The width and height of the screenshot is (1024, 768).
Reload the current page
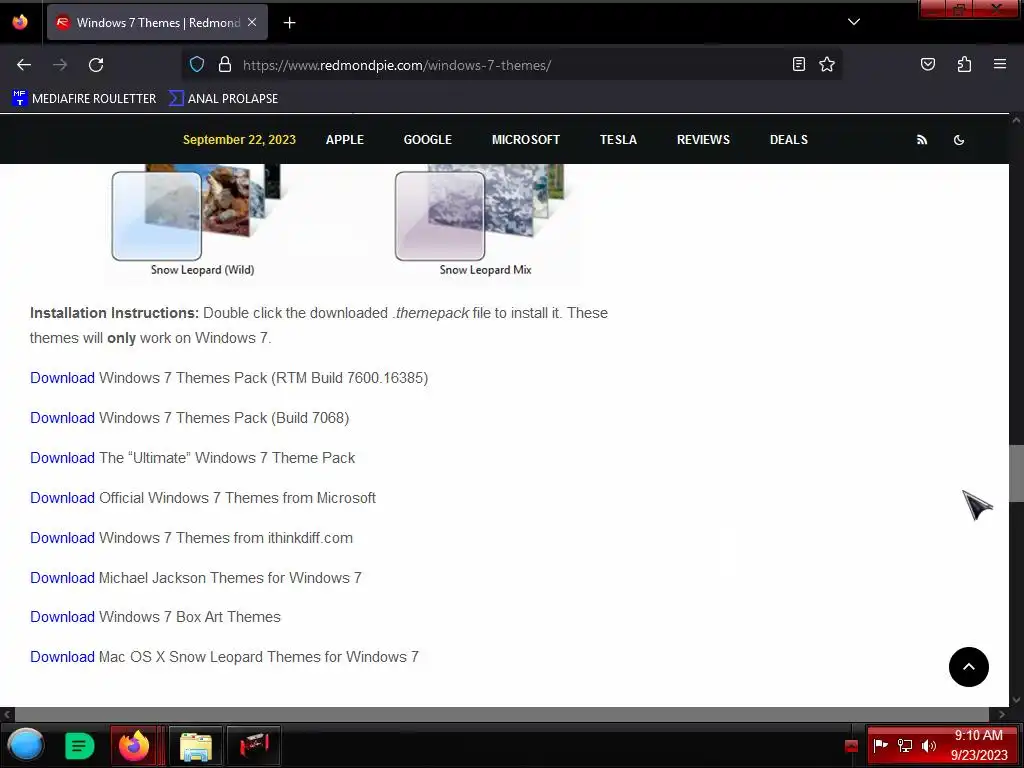96,65
